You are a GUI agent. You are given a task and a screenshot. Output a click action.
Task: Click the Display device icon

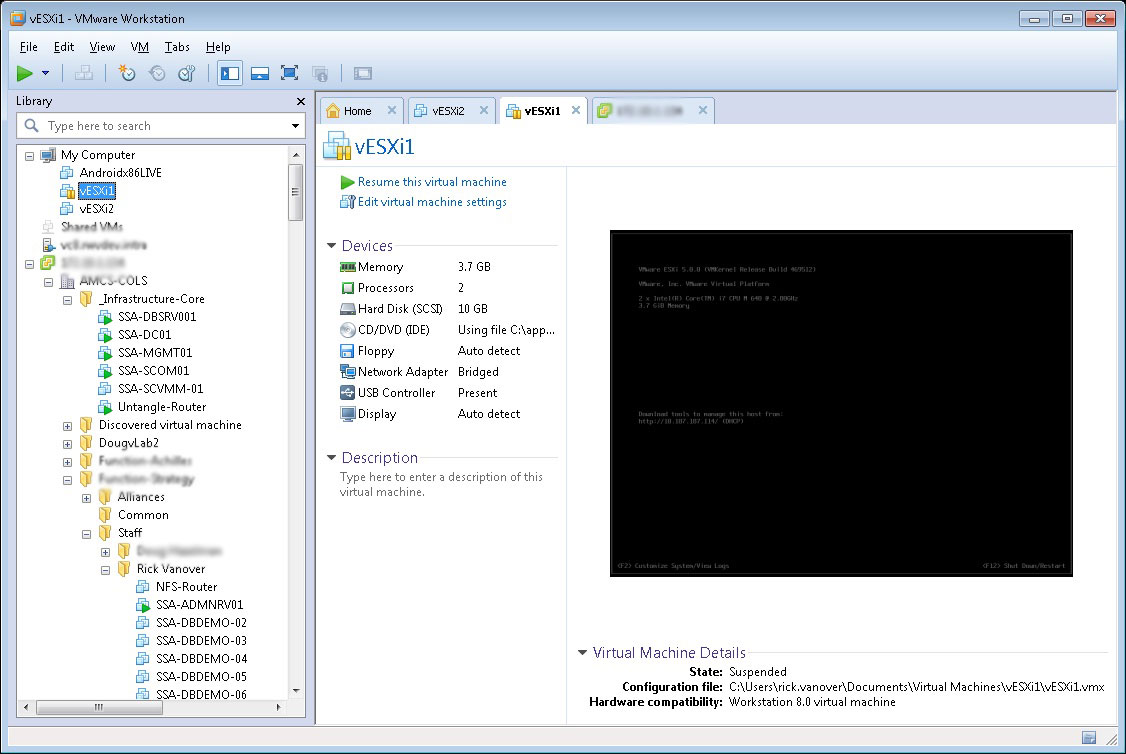348,414
